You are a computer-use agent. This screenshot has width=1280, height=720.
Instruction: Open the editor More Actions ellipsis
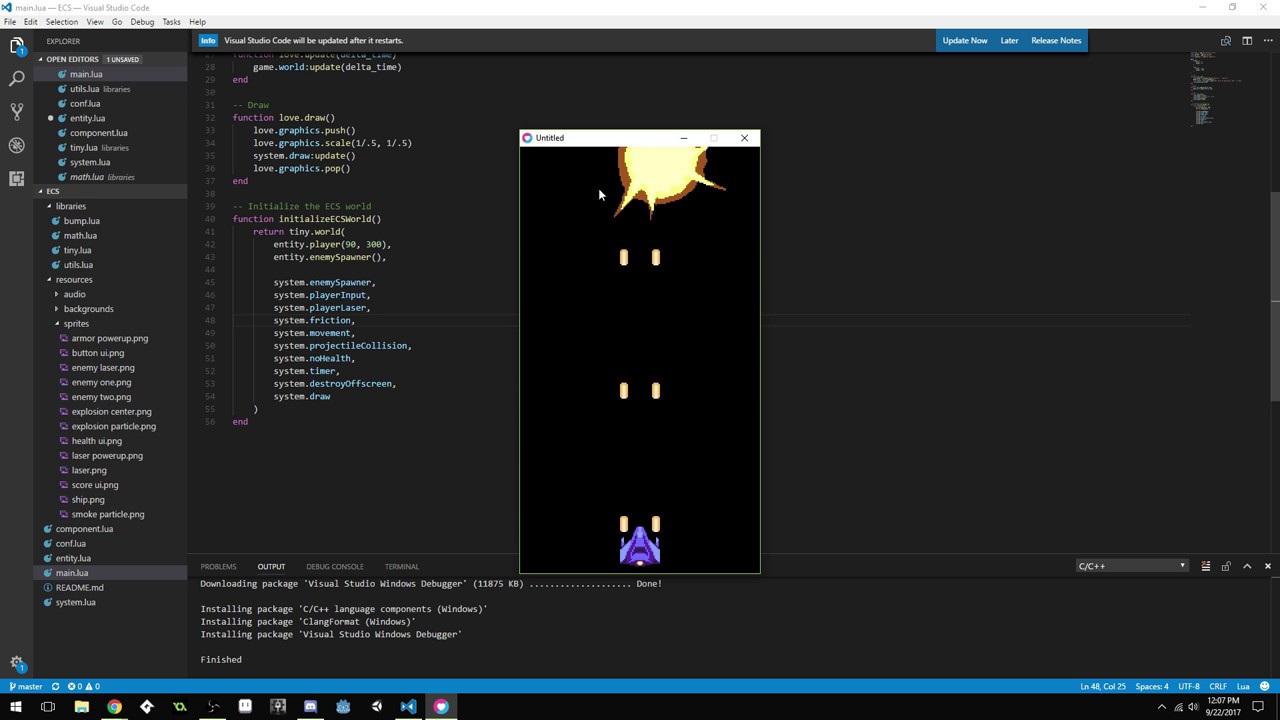tap(1268, 41)
